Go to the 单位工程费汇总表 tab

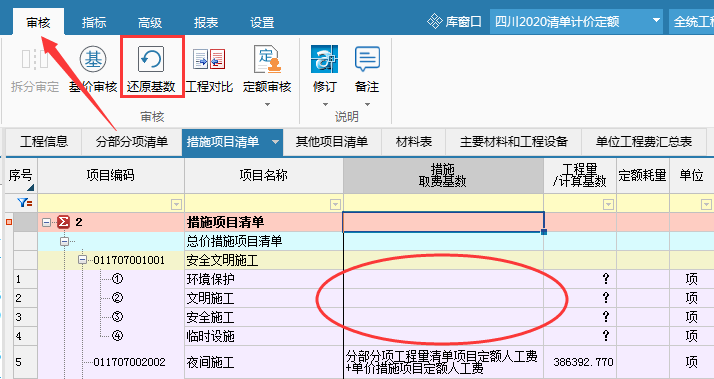pos(644,142)
